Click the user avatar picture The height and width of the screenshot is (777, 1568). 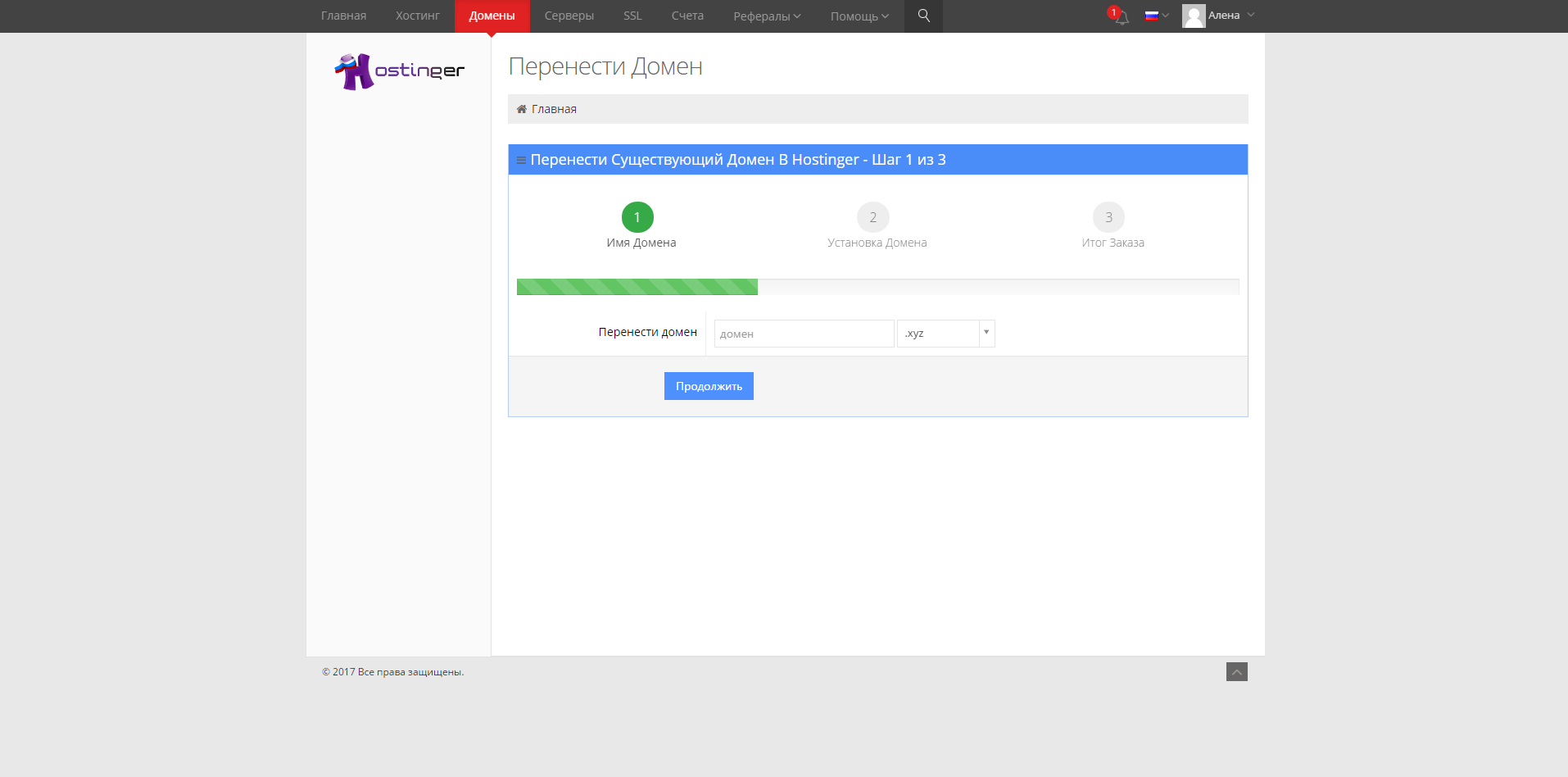[1194, 16]
